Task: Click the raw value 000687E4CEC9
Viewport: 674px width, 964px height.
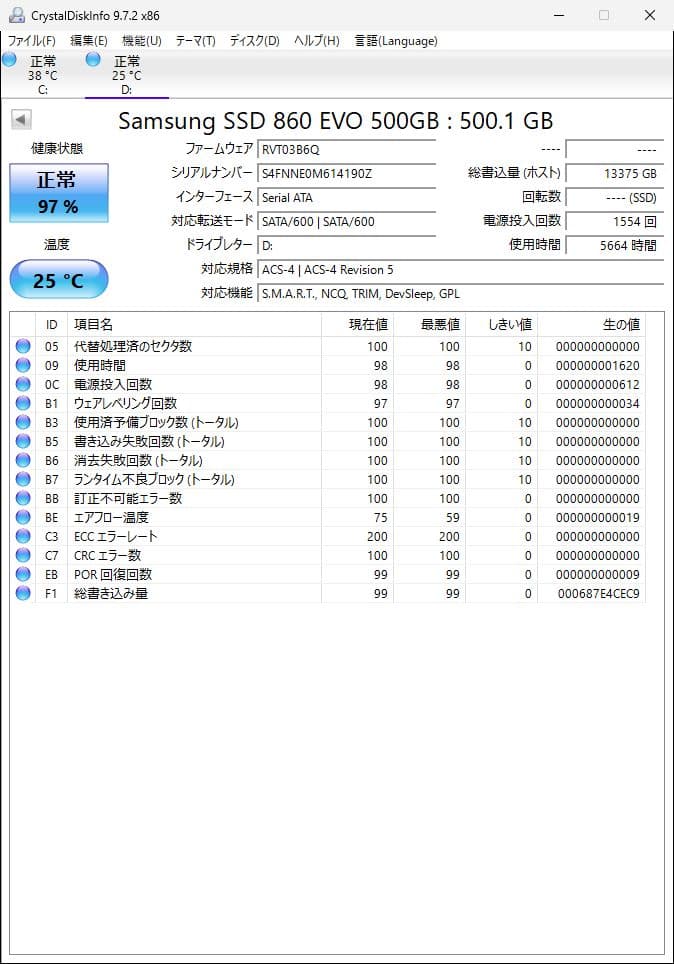Action: (598, 593)
